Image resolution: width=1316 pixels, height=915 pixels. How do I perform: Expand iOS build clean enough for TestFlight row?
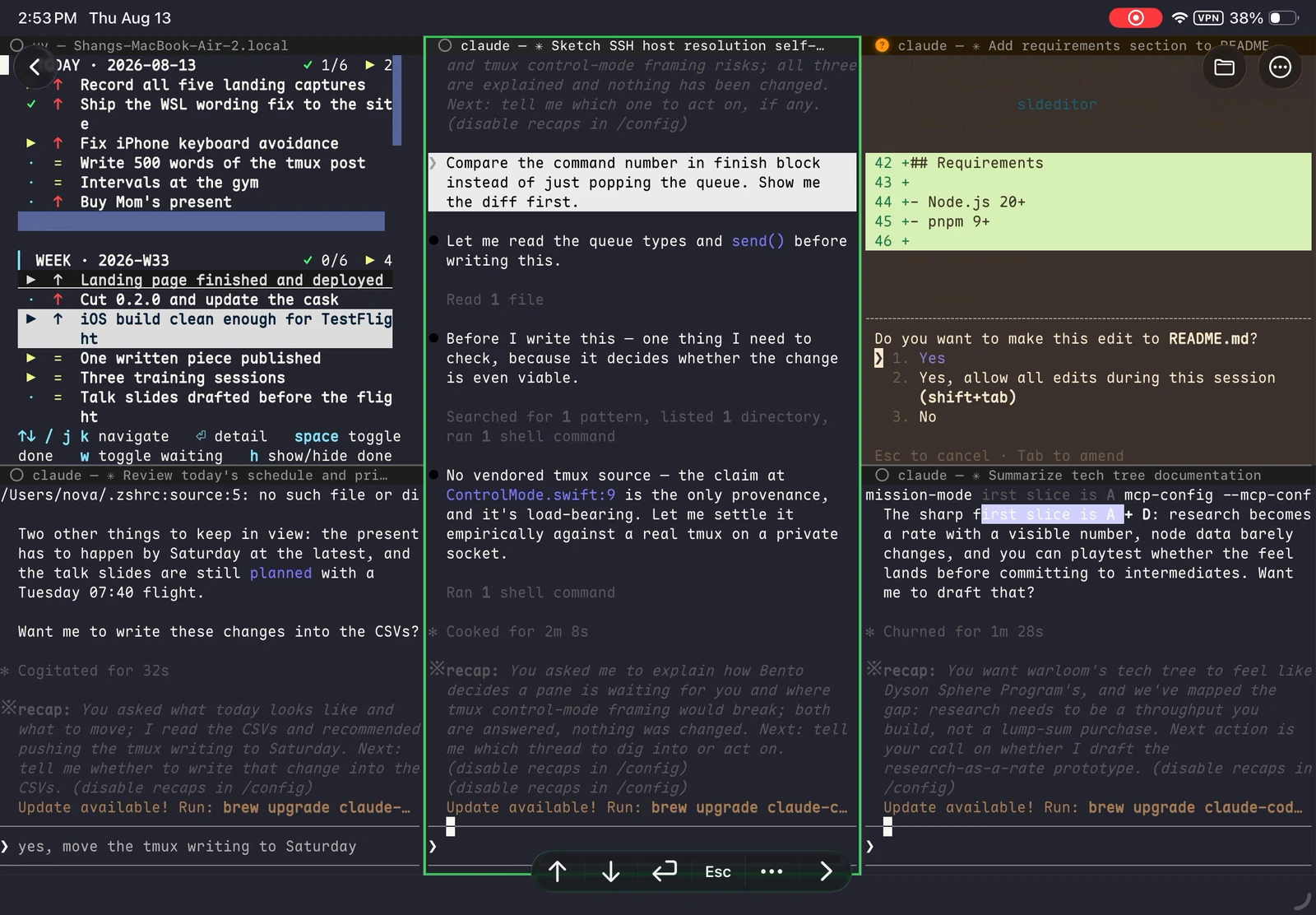[x=31, y=319]
